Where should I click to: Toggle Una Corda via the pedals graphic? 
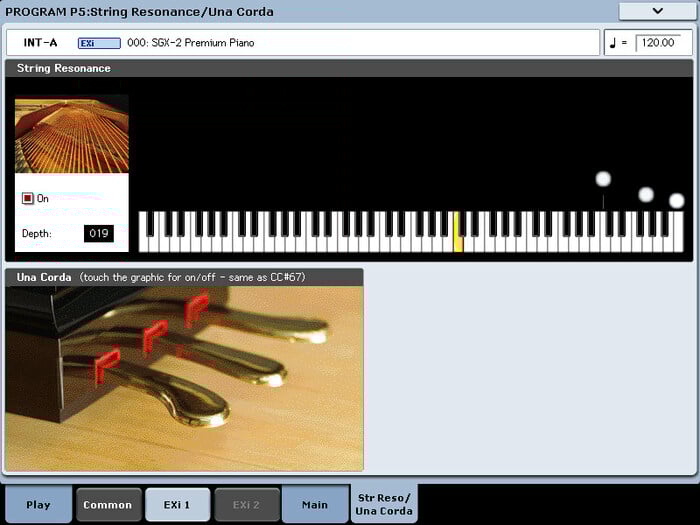(x=184, y=379)
